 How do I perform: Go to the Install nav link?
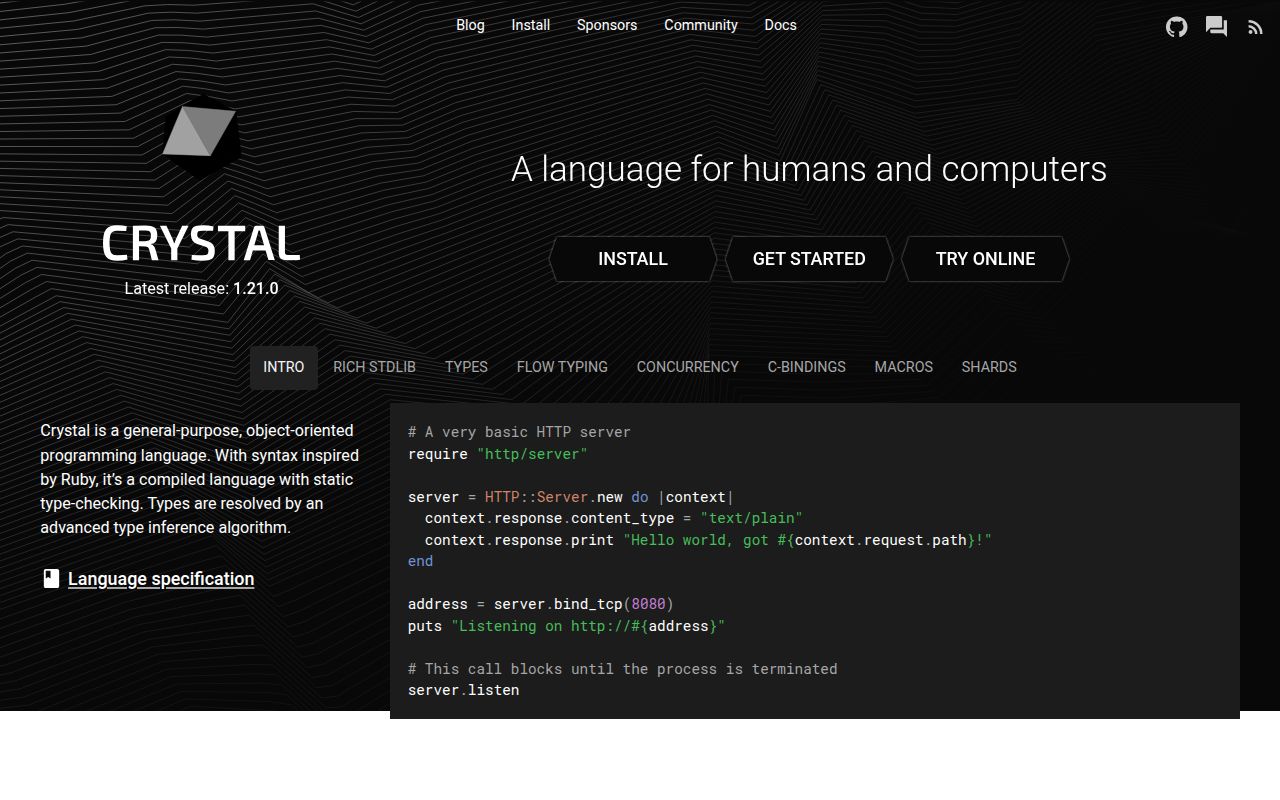531,25
